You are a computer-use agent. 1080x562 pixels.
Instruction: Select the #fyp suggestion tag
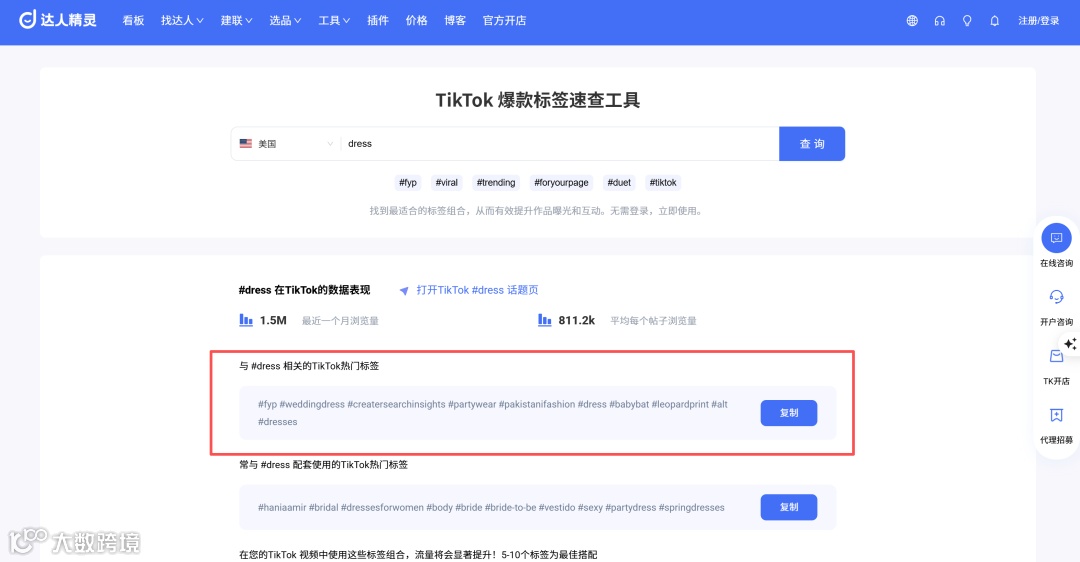tap(408, 183)
